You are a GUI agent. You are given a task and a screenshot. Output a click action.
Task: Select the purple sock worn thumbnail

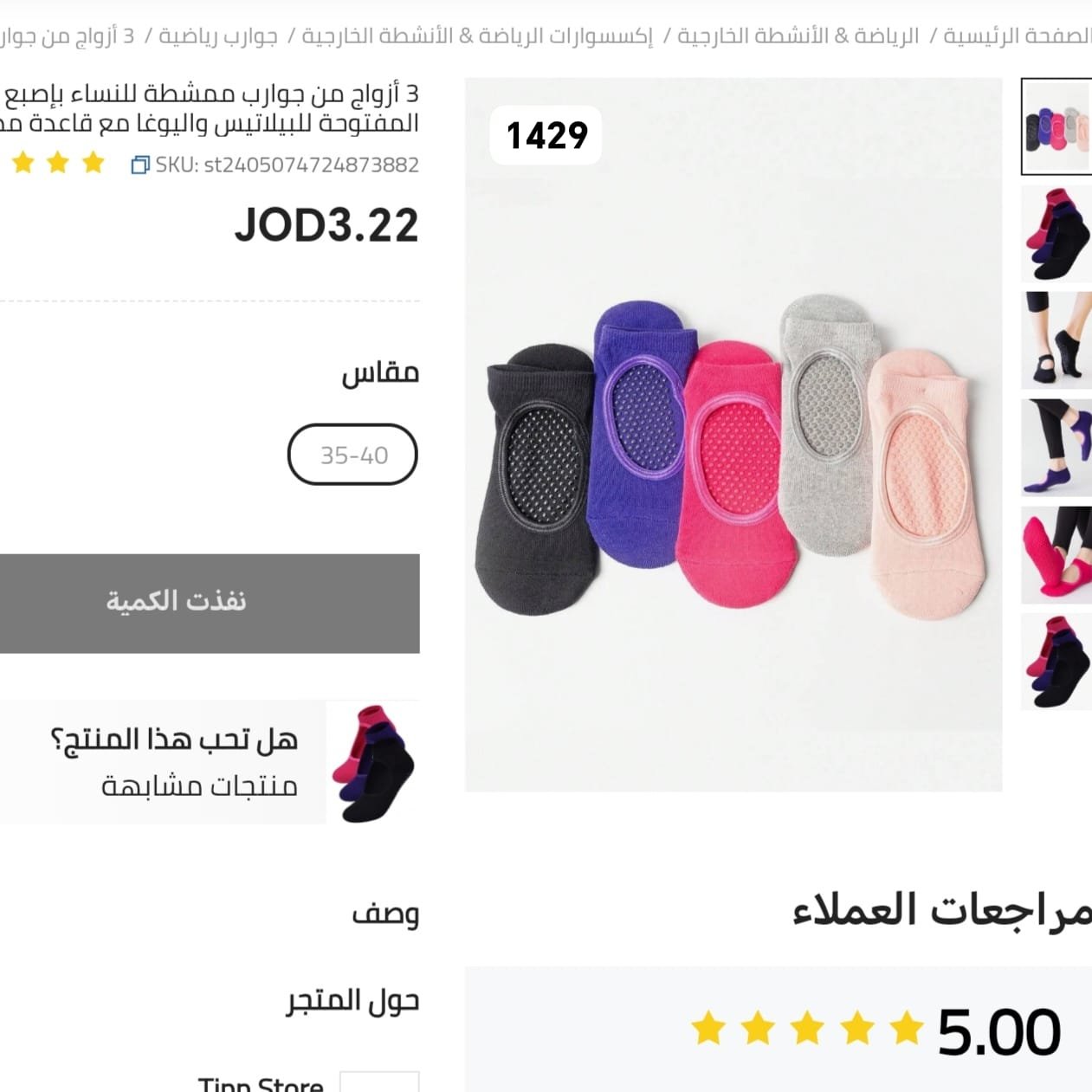point(1056,448)
